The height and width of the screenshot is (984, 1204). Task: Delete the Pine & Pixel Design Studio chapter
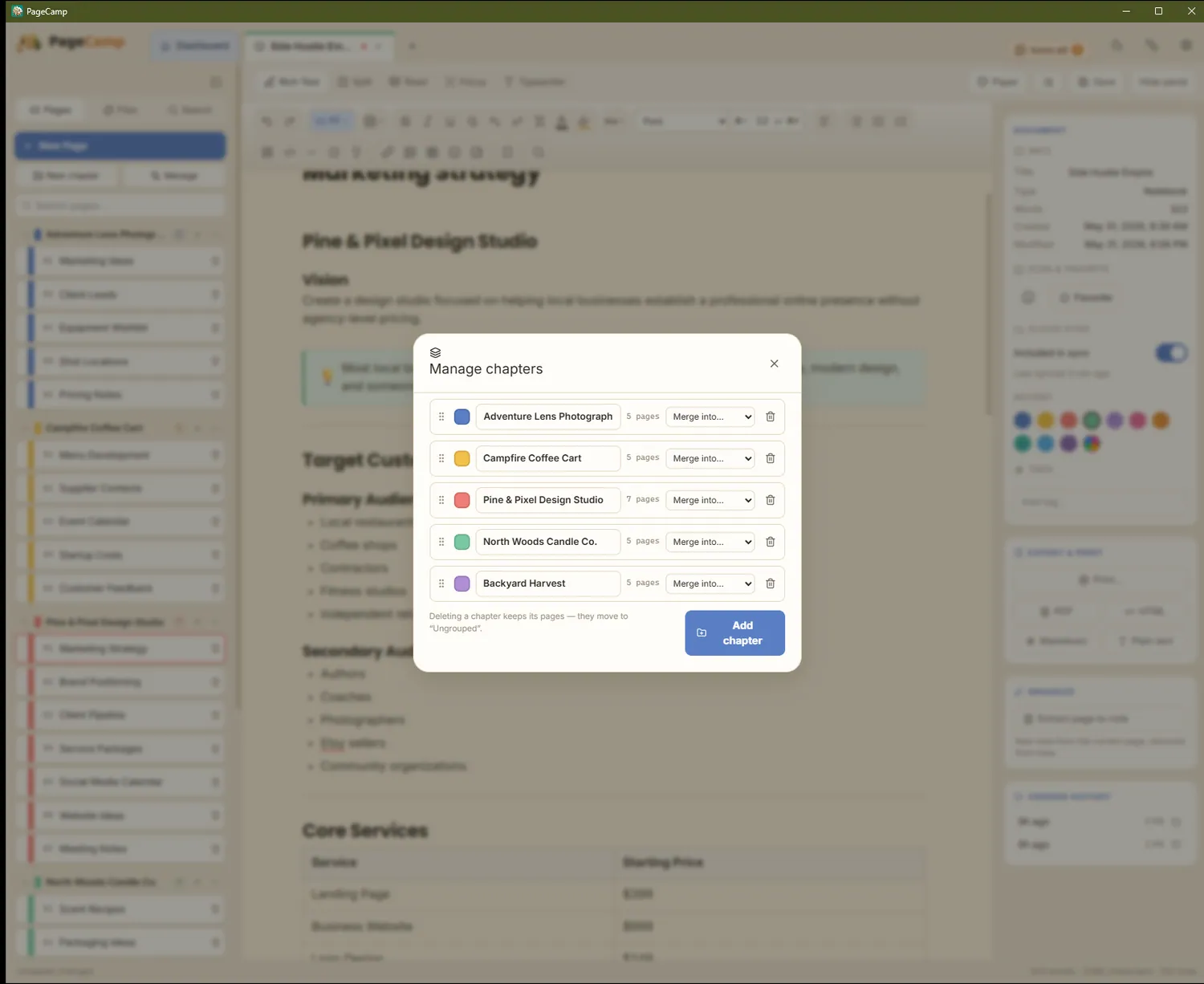770,500
